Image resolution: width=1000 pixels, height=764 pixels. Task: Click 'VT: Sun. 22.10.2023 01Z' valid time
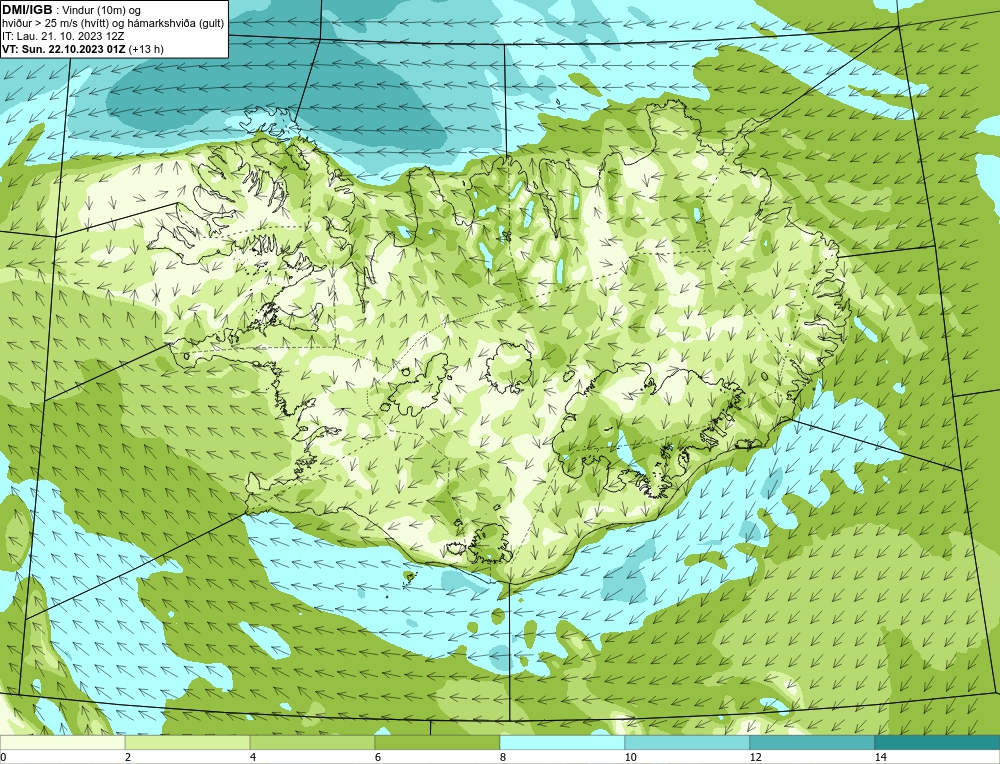(64, 49)
